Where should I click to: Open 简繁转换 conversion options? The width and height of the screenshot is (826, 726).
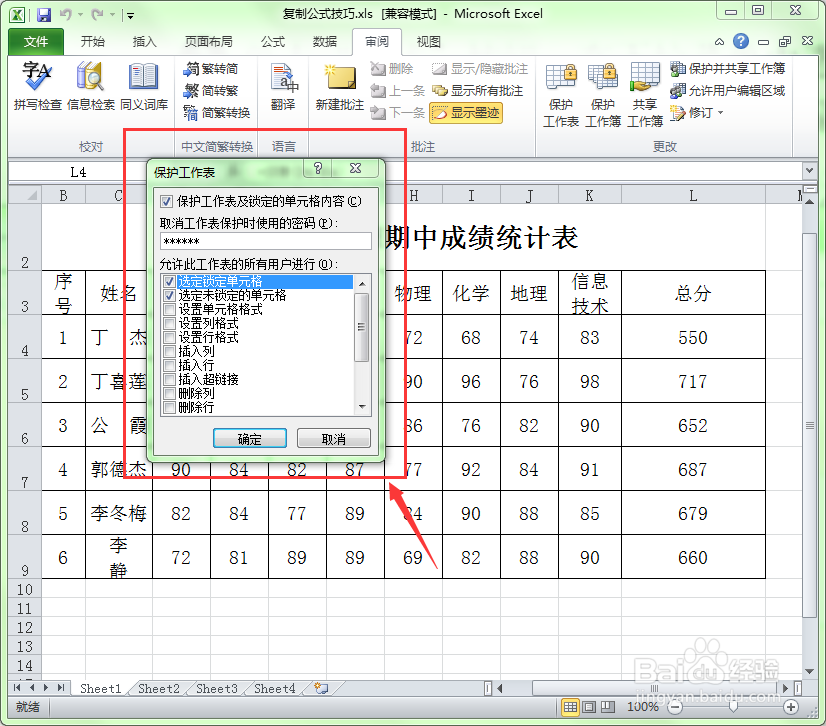217,112
